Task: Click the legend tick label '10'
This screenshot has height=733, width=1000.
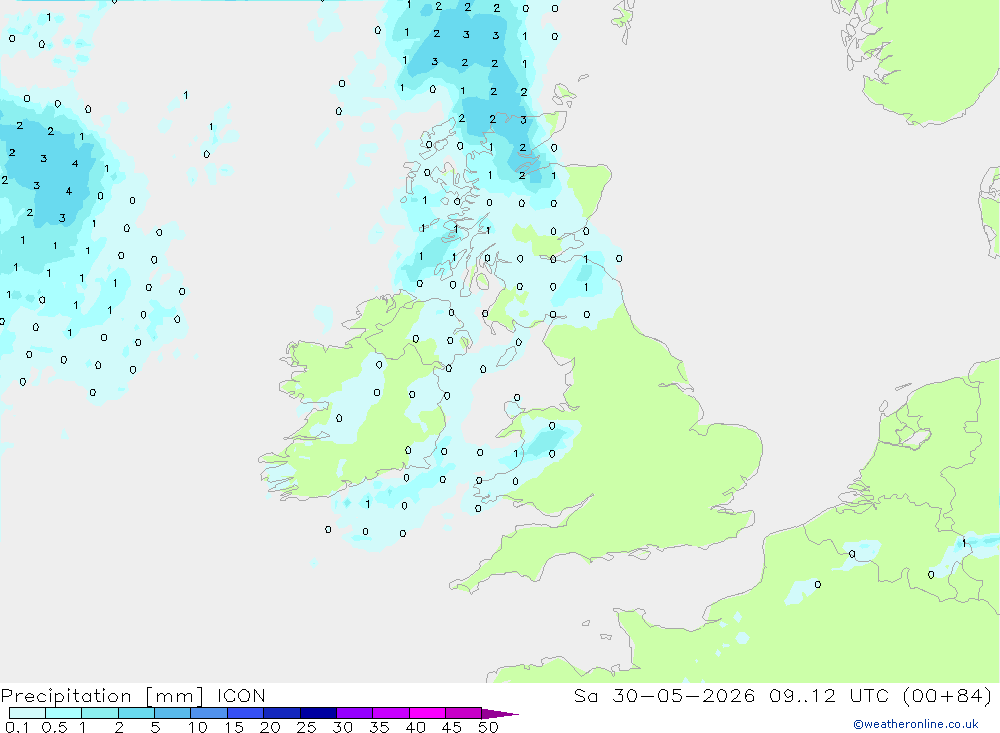Action: point(198,727)
